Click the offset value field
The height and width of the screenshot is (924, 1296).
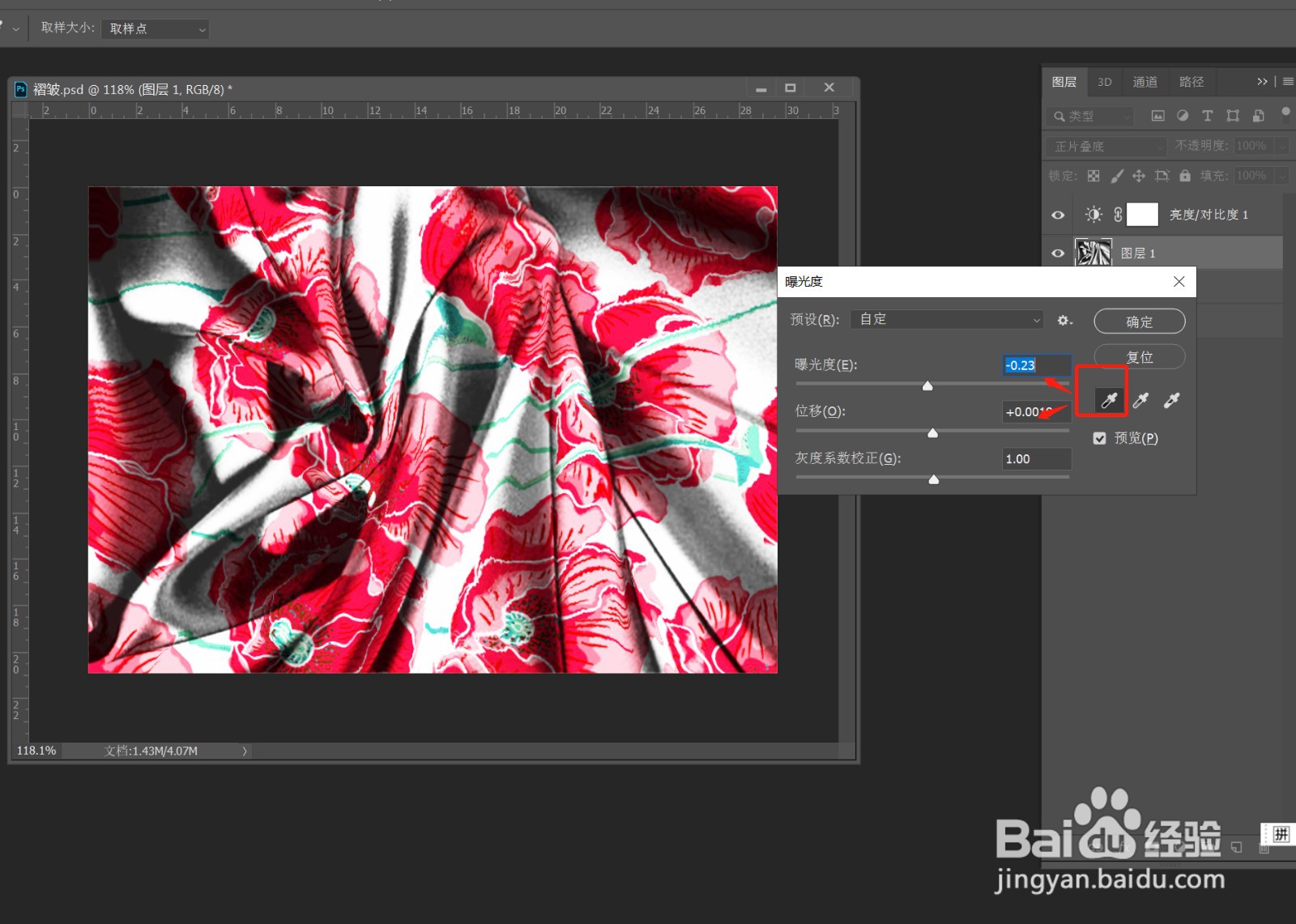(x=1037, y=412)
